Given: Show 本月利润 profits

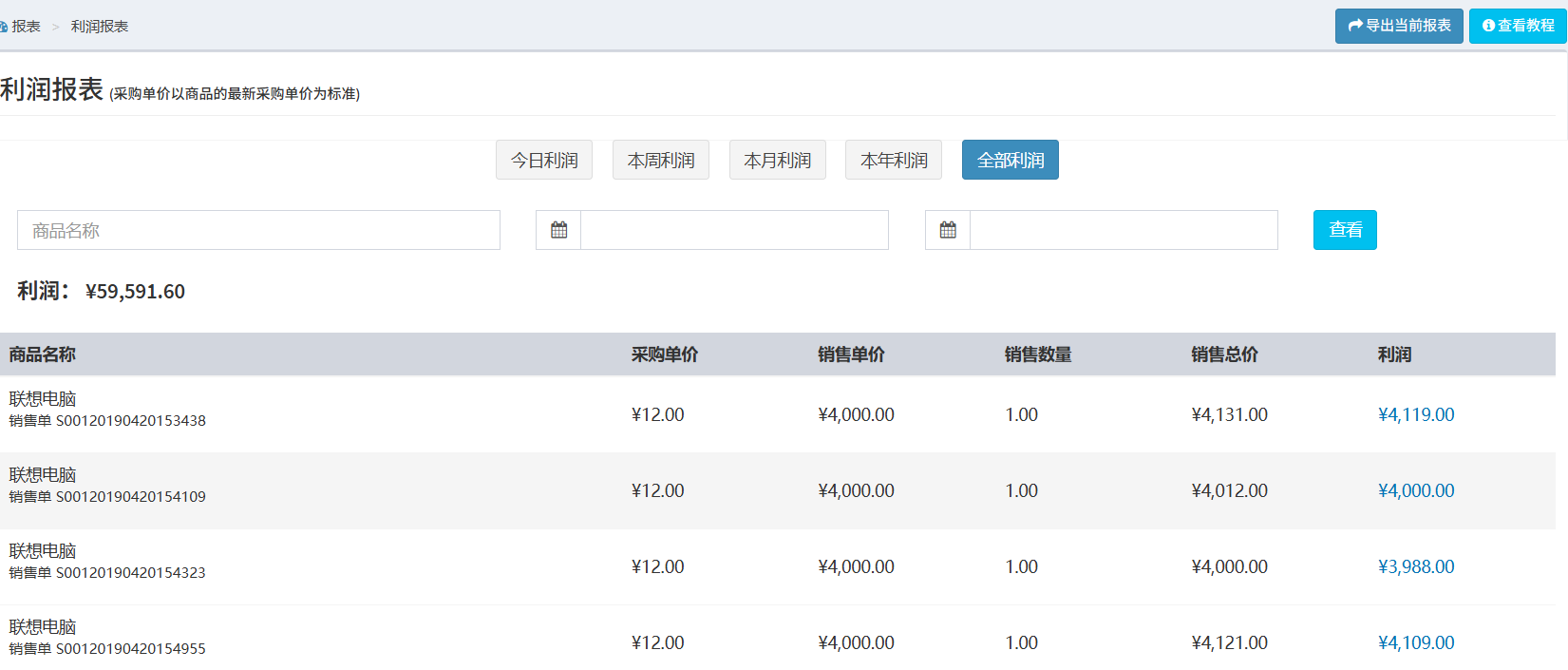Looking at the screenshot, I should click(777, 161).
